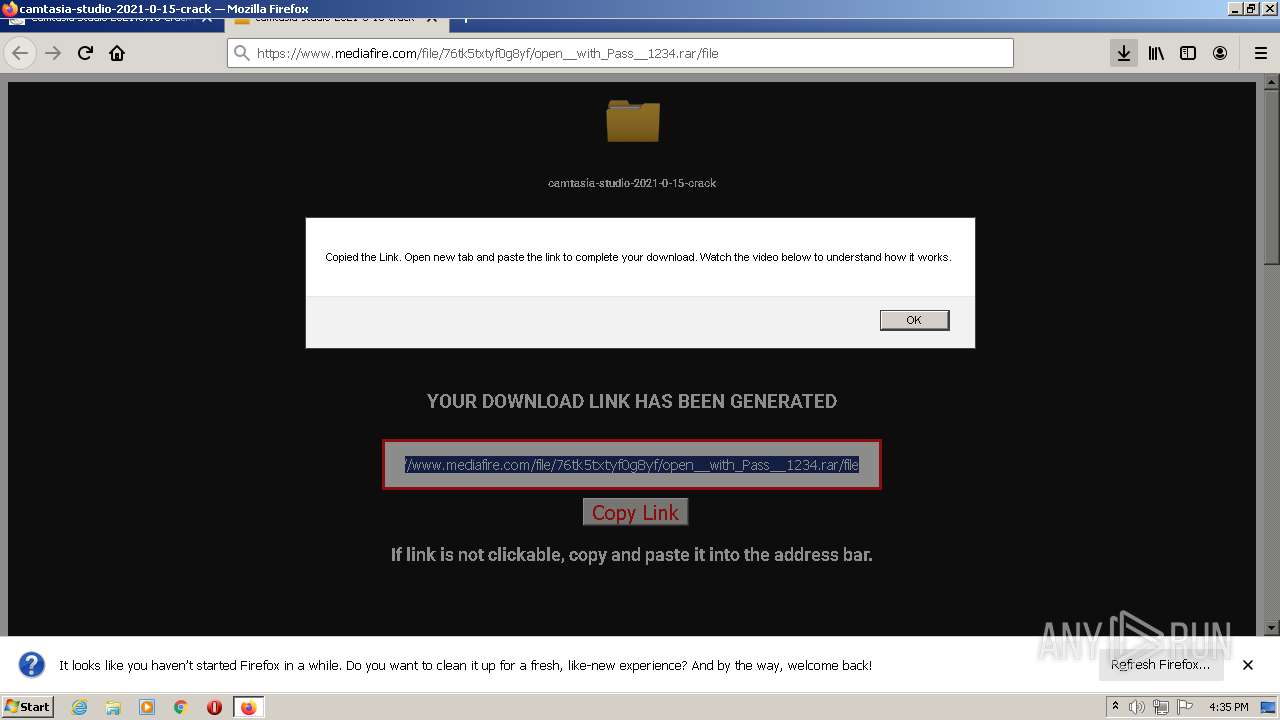Open the Library bookmarks and history icon
Viewport: 1280px width, 720px height.
point(1156,53)
